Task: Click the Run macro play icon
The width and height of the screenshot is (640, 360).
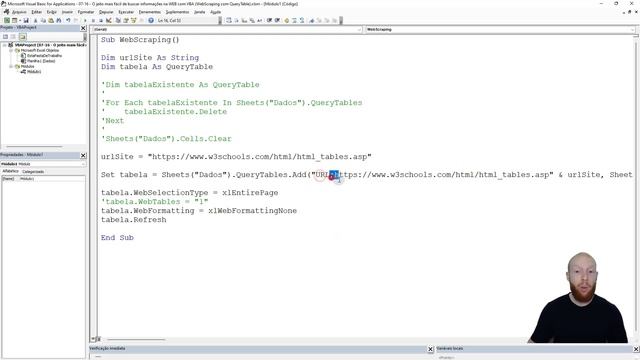Action: coord(85,20)
